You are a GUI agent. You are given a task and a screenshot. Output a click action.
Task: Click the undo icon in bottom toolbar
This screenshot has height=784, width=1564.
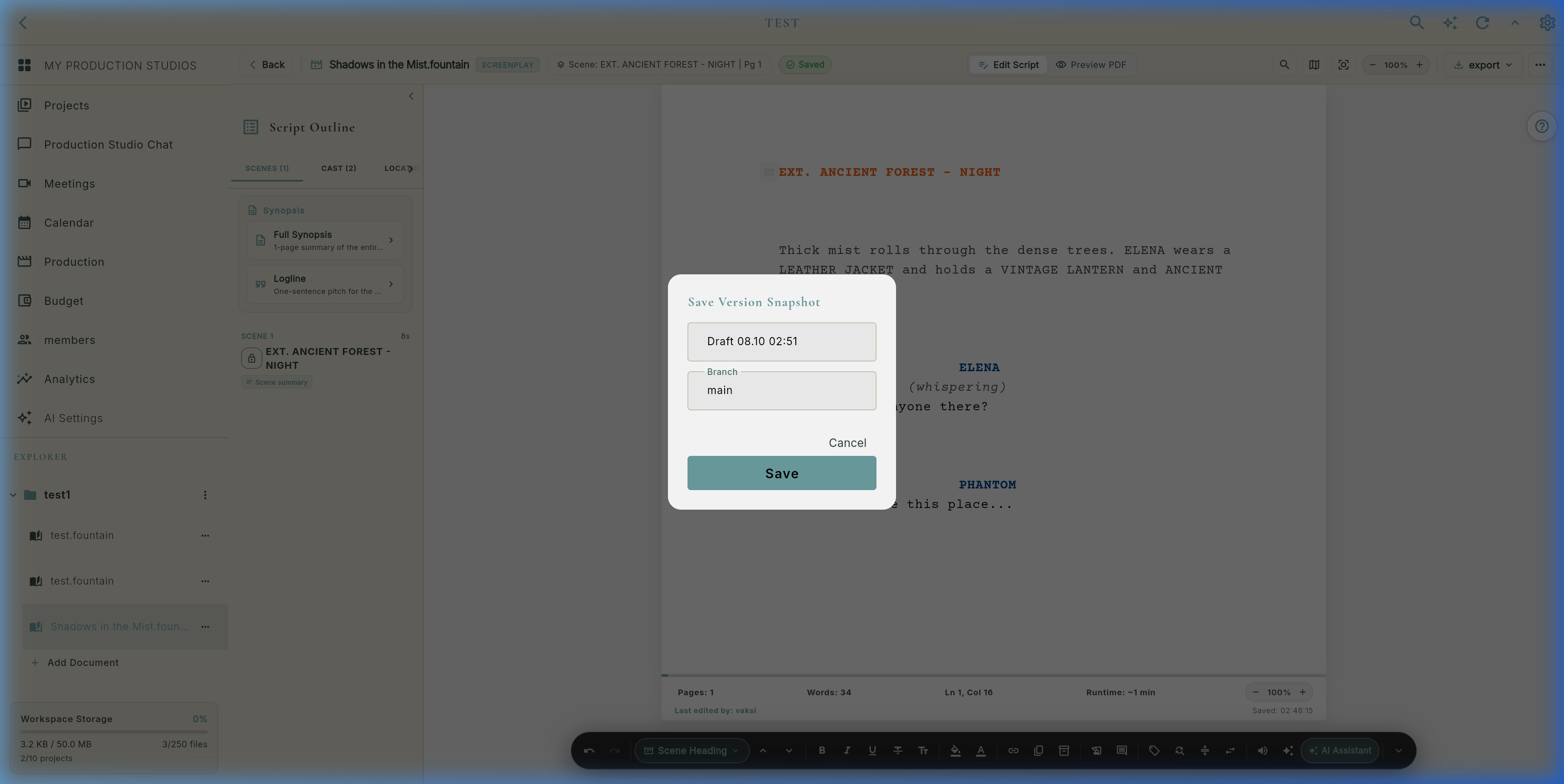click(589, 751)
